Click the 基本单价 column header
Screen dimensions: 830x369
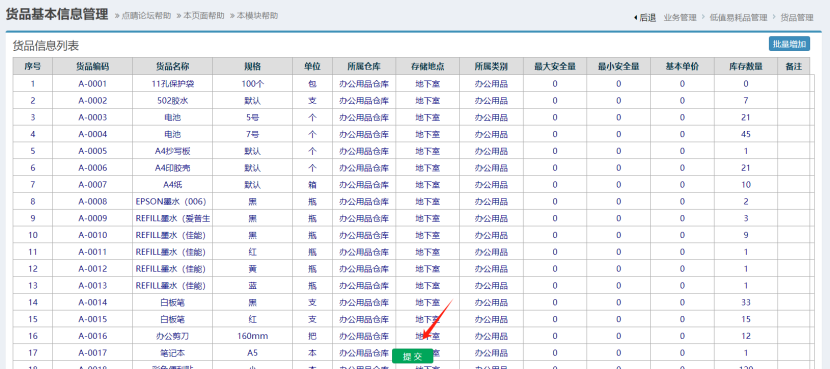pyautogui.click(x=682, y=67)
